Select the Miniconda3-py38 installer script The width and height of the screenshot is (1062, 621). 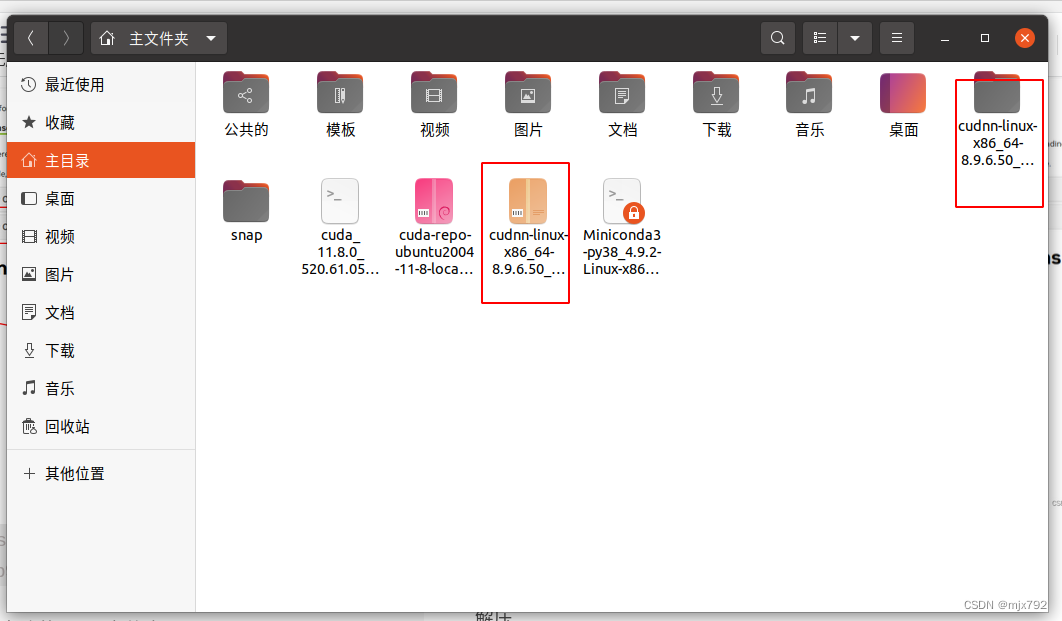pos(623,201)
